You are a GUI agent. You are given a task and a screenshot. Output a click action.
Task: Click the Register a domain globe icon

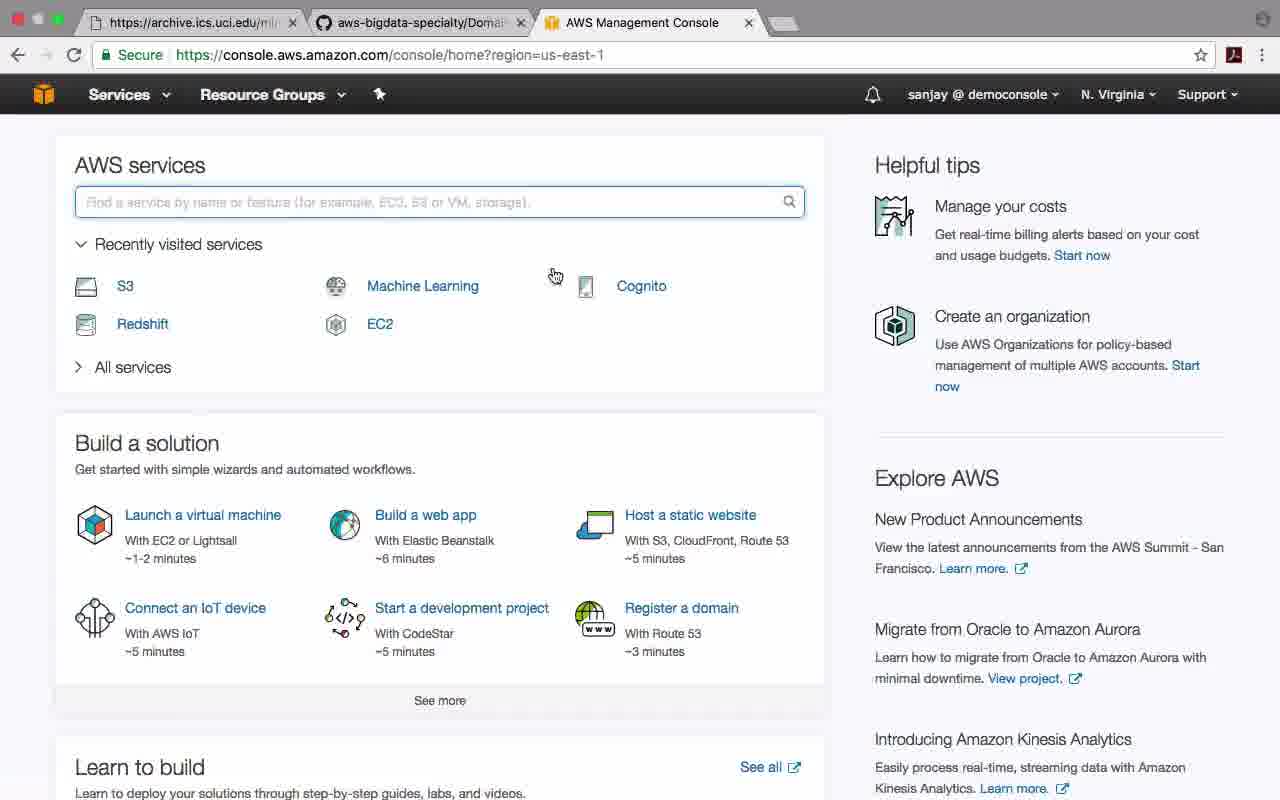(x=595, y=618)
